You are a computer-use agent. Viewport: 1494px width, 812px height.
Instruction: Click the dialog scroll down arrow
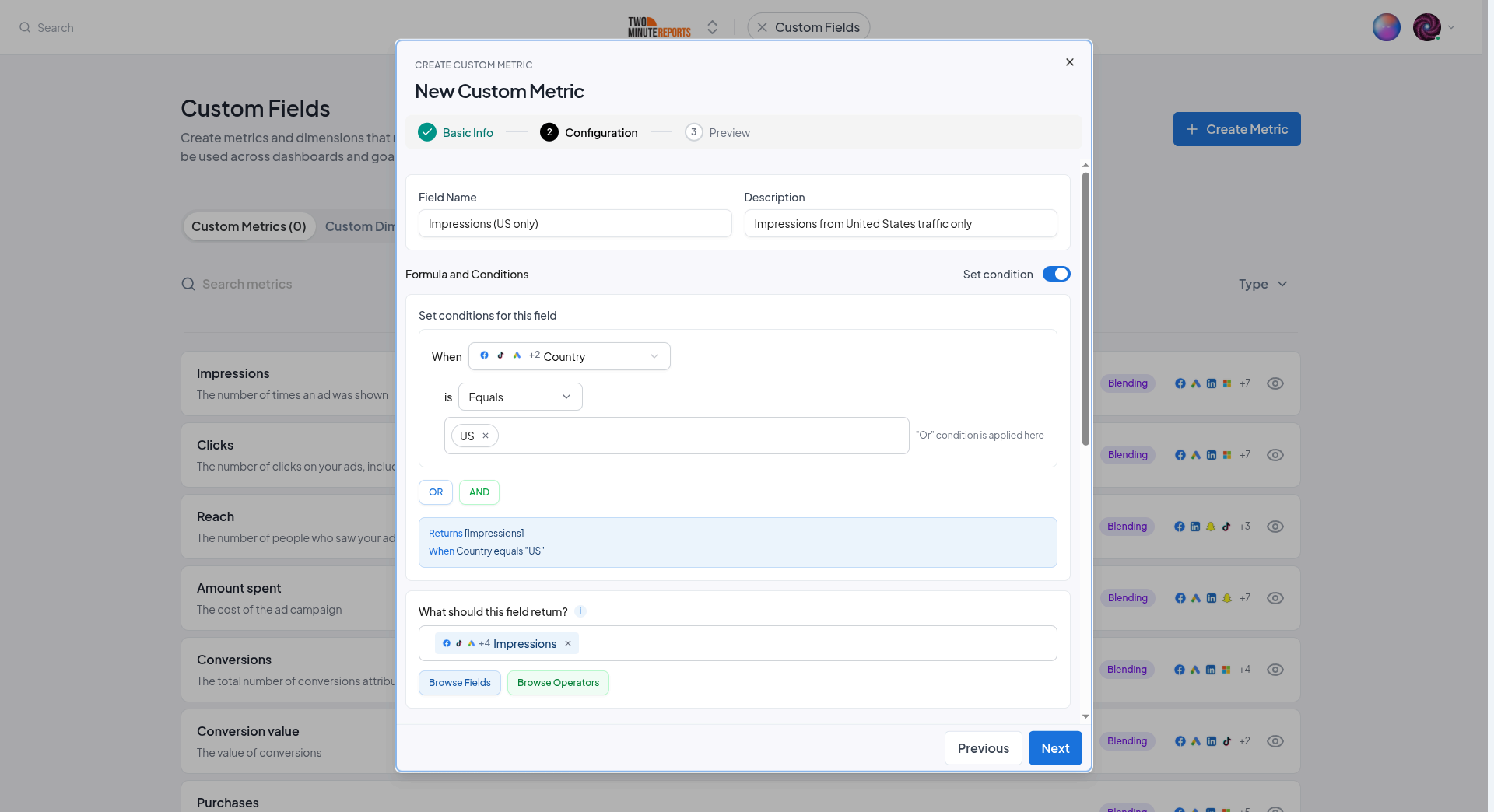pyautogui.click(x=1085, y=716)
